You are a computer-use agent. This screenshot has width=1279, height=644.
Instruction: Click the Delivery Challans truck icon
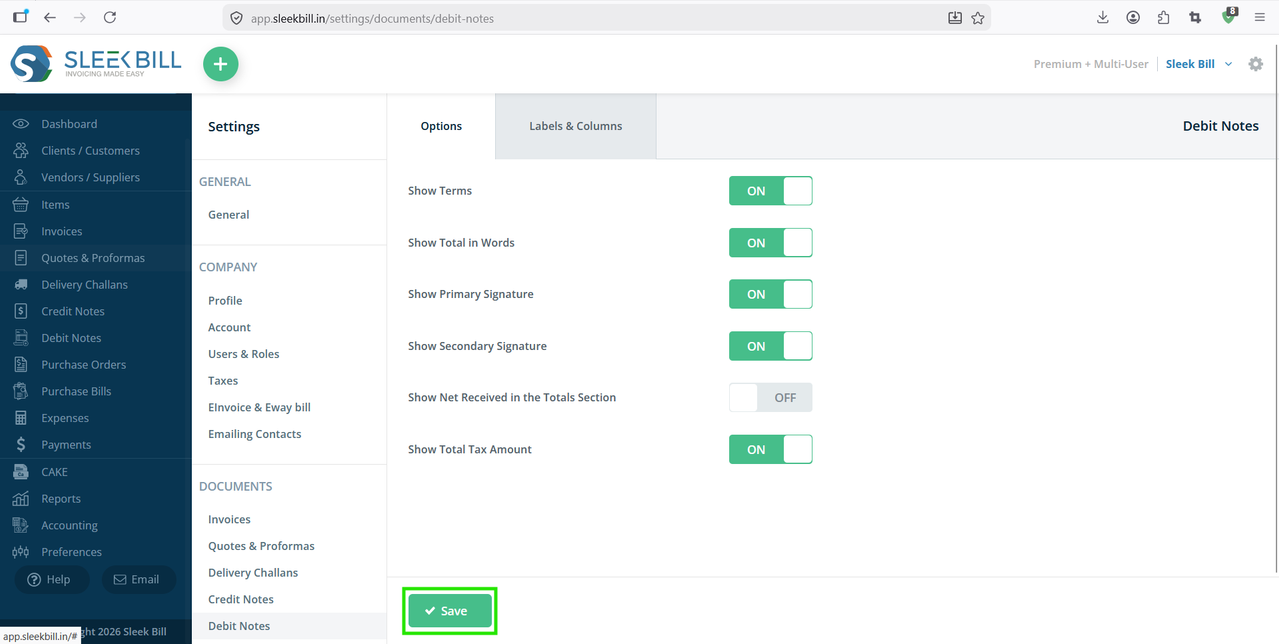21,285
